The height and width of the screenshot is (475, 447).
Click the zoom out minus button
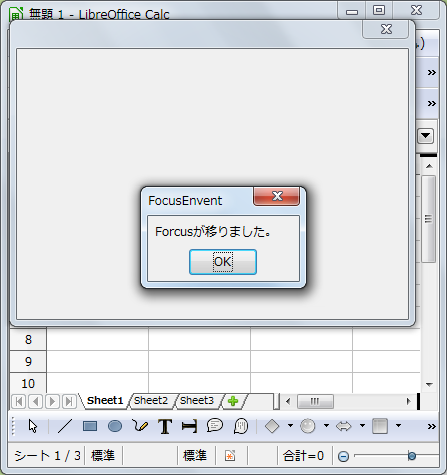(x=343, y=456)
